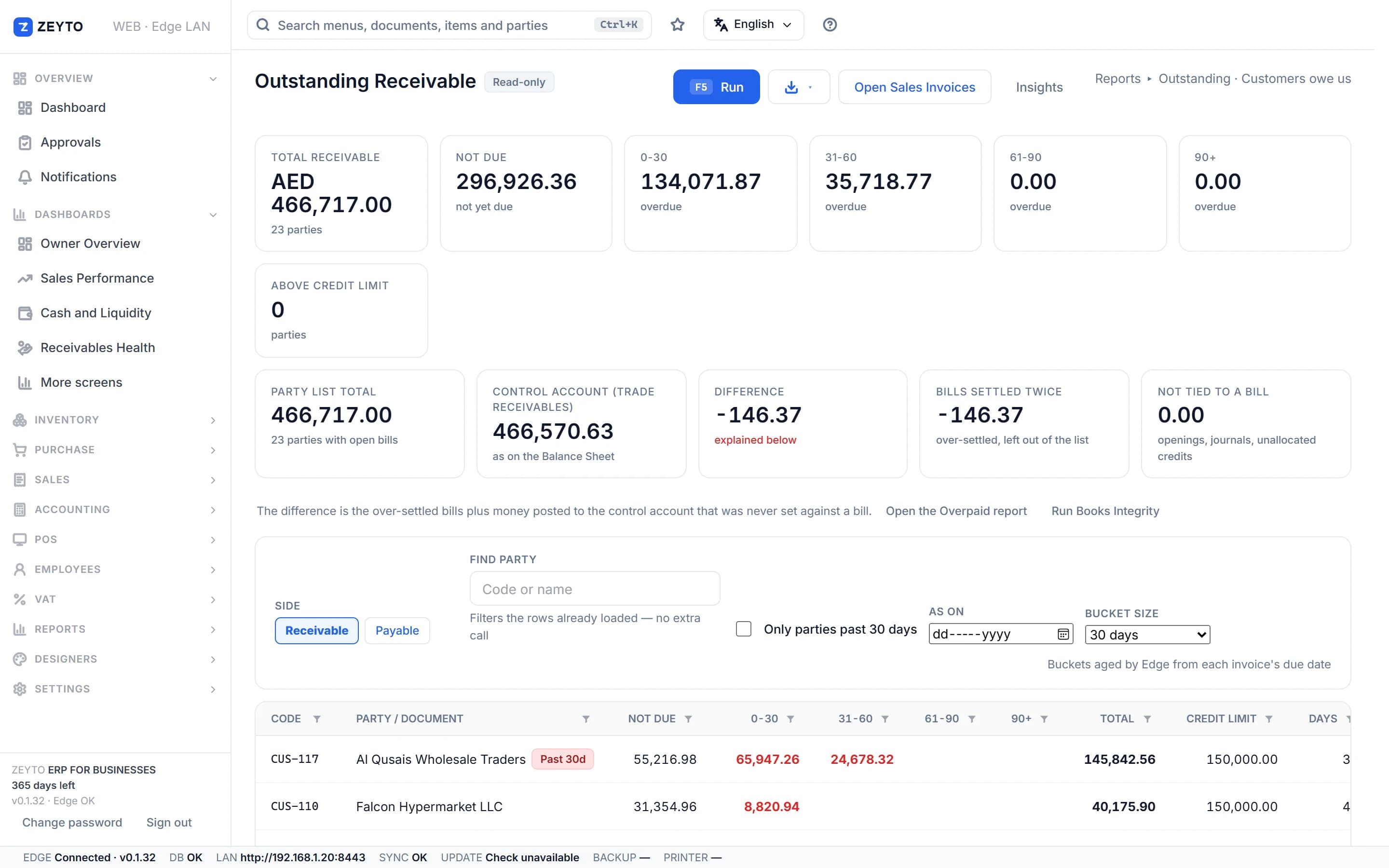Click the Sales Performance trend icon
Image resolution: width=1389 pixels, height=868 pixels.
coord(25,278)
